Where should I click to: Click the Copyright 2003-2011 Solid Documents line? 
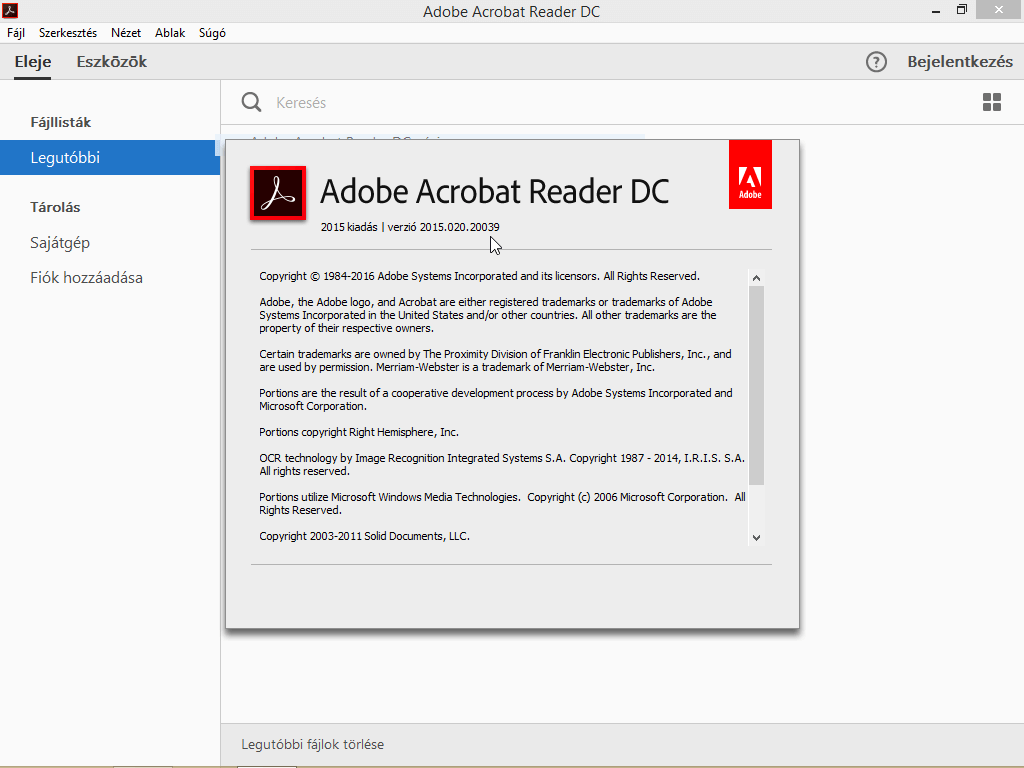364,536
